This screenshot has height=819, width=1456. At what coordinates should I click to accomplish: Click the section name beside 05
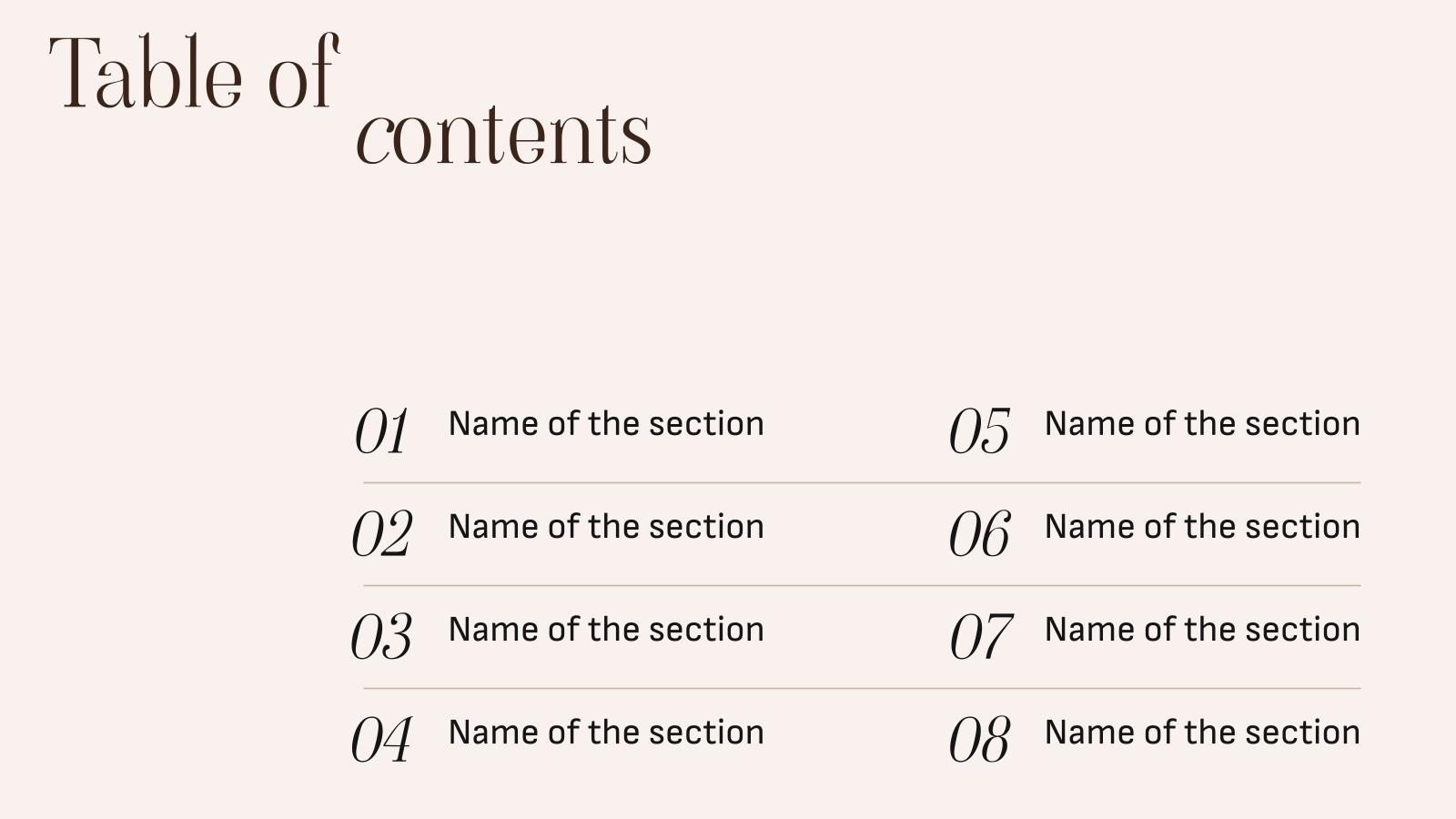point(1202,424)
